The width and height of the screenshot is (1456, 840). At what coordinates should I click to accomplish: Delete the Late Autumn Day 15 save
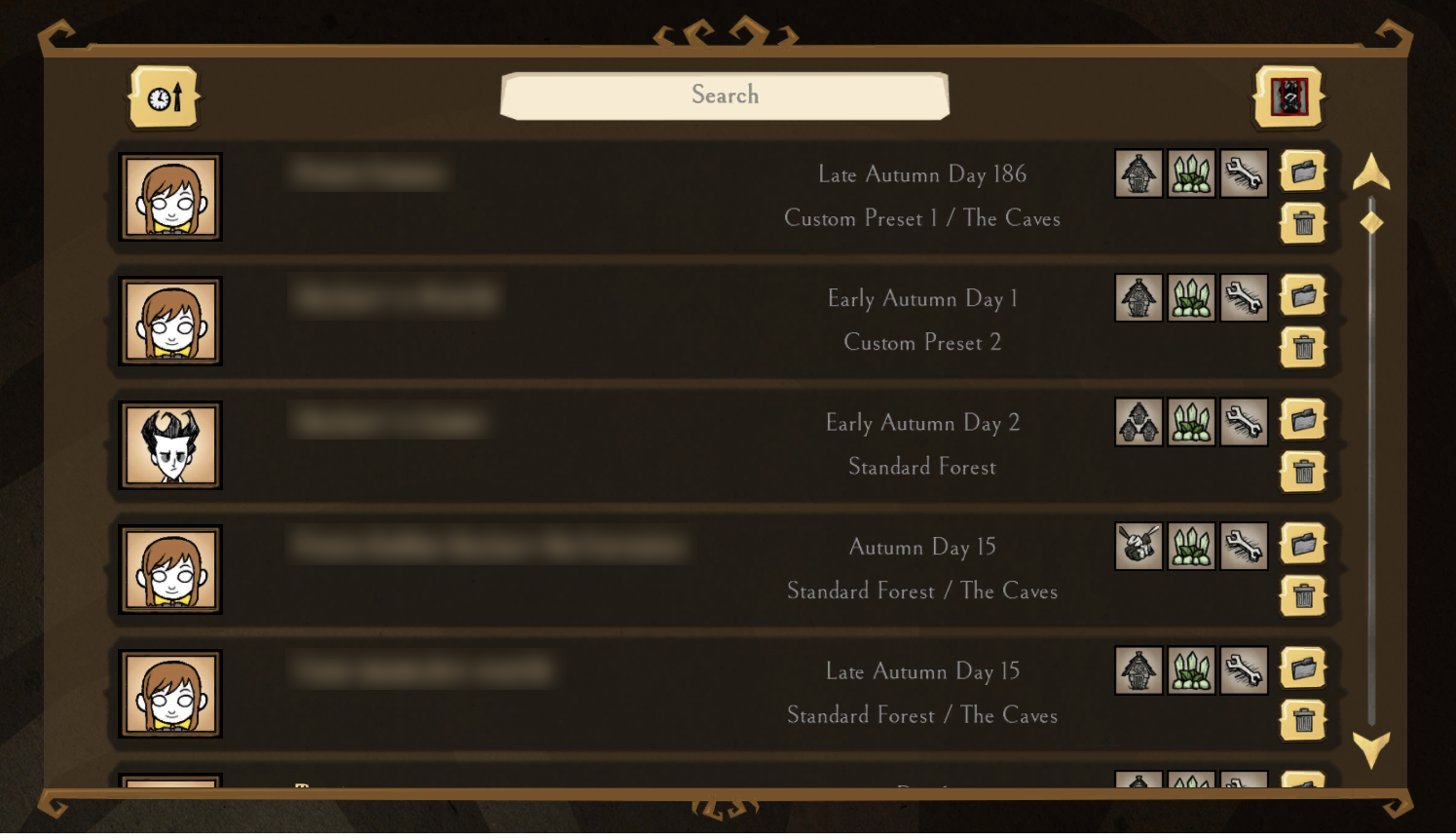[1303, 720]
